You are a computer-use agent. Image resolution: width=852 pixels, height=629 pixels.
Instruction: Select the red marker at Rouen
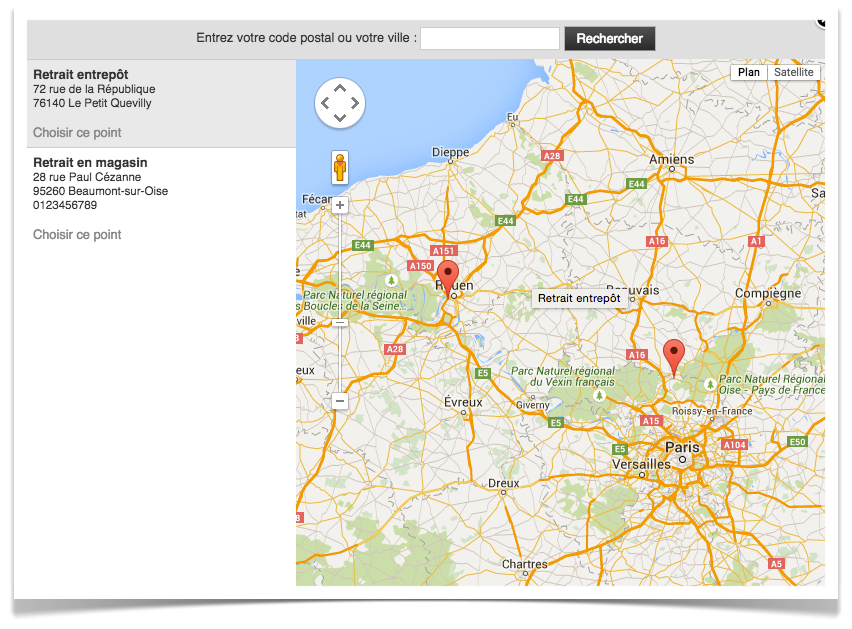tap(448, 278)
